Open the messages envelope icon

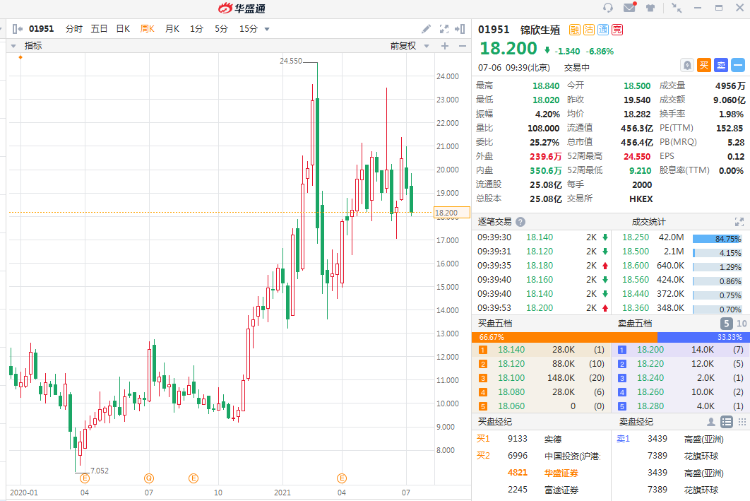630,7
